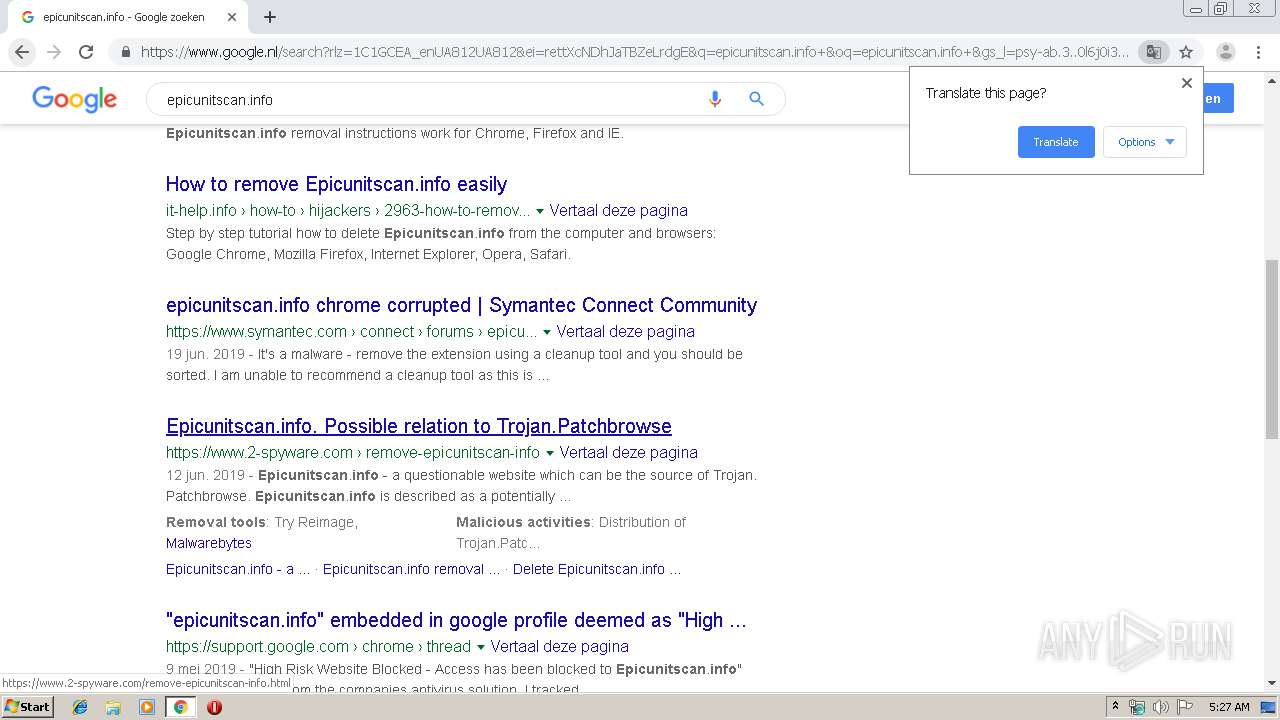The width and height of the screenshot is (1280, 720).
Task: Open 'Delete Epicunitscan.info ...' sitelink
Action: click(x=597, y=569)
